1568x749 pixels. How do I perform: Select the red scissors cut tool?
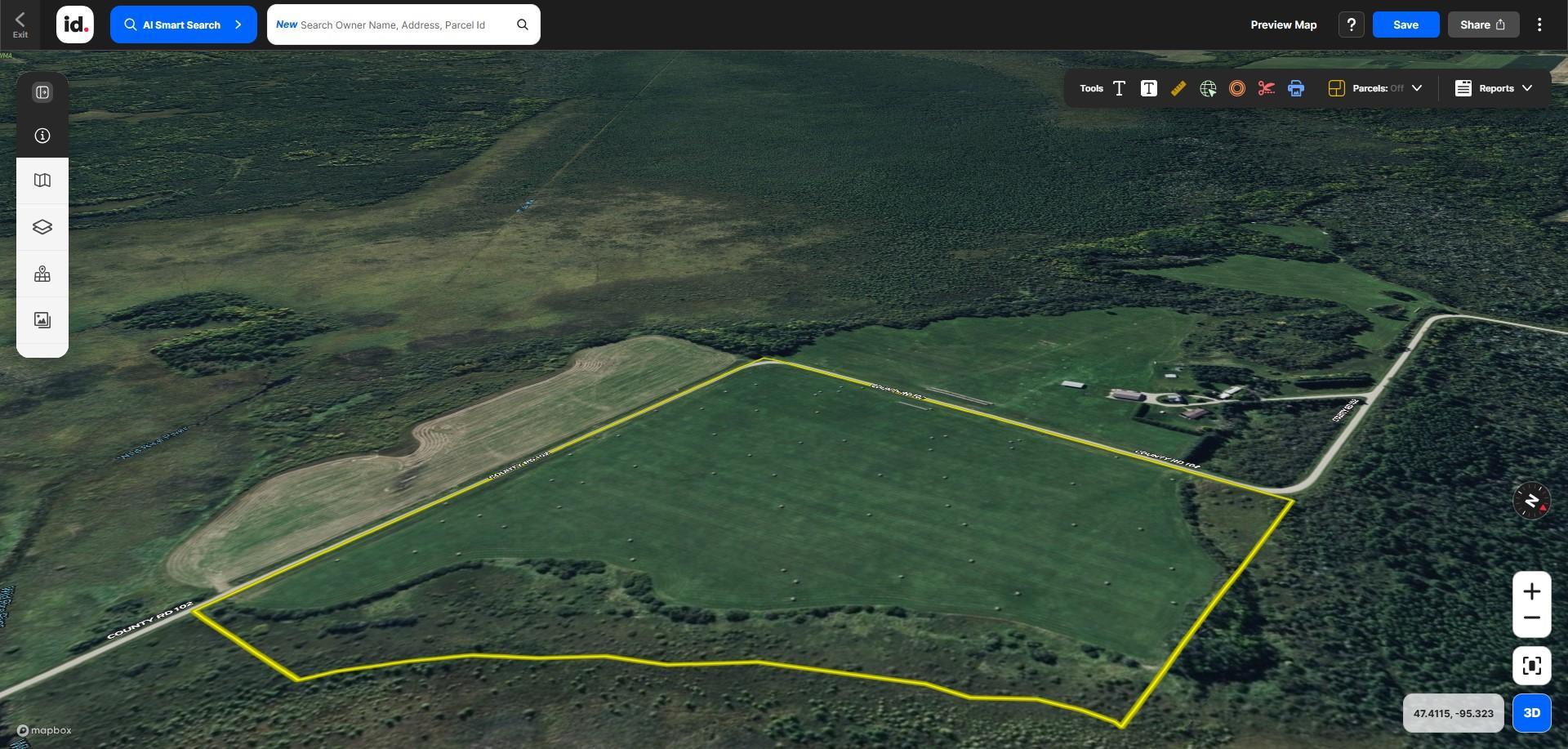(x=1266, y=88)
